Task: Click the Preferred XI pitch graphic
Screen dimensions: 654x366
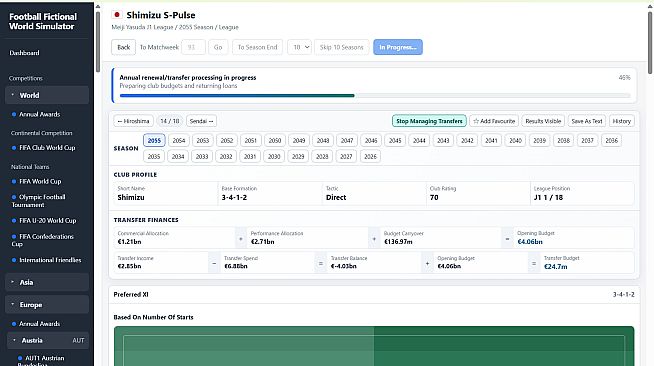Action: (374, 346)
